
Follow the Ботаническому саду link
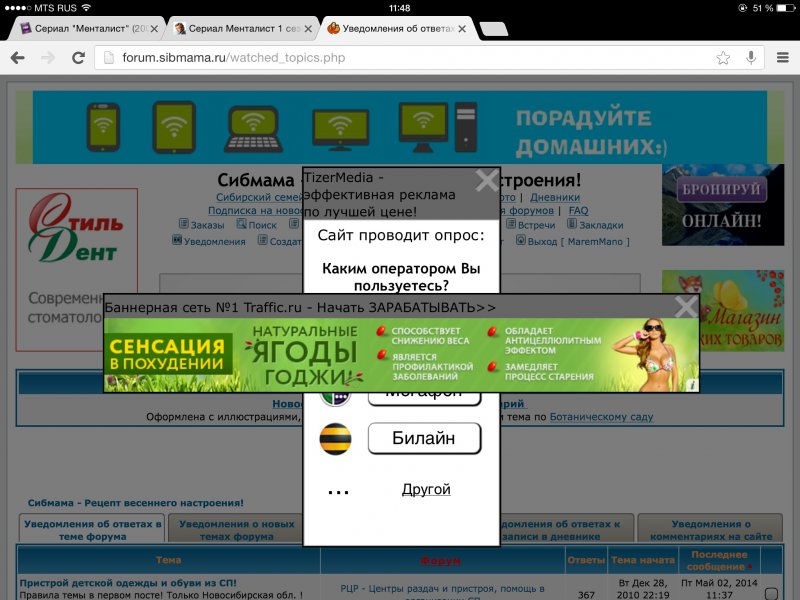pos(601,417)
